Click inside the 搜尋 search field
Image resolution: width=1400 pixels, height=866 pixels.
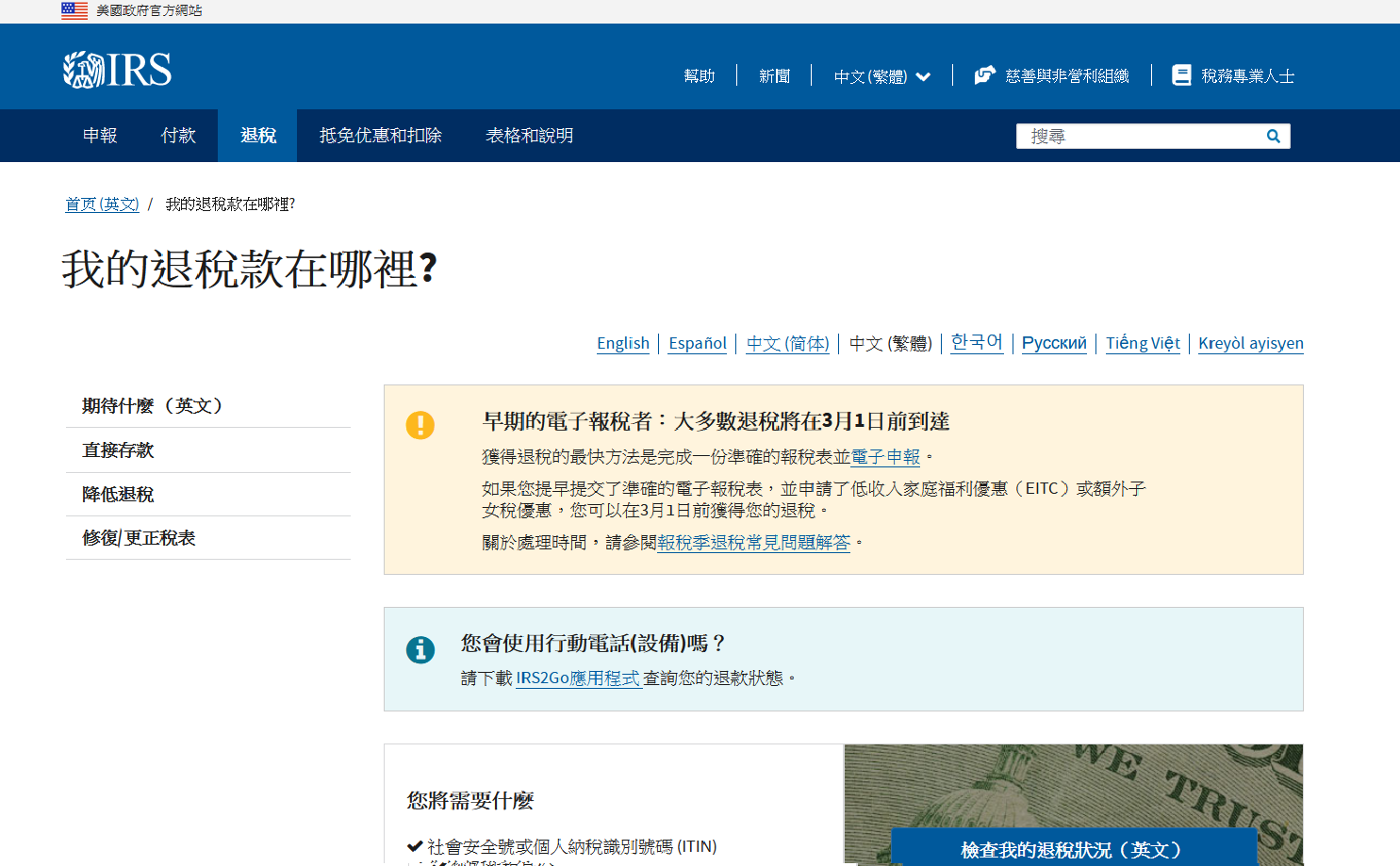point(1131,136)
